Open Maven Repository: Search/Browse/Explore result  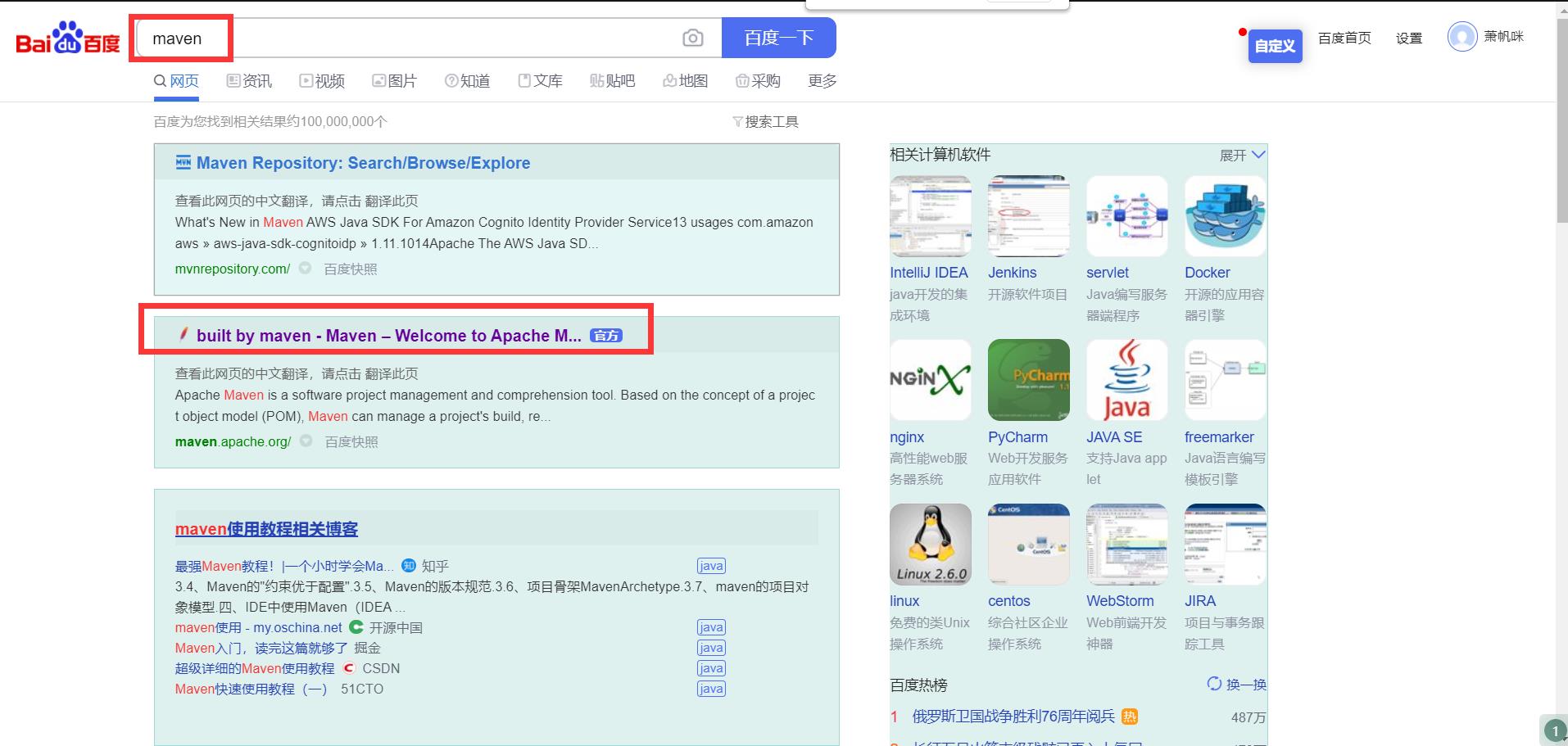tap(363, 163)
